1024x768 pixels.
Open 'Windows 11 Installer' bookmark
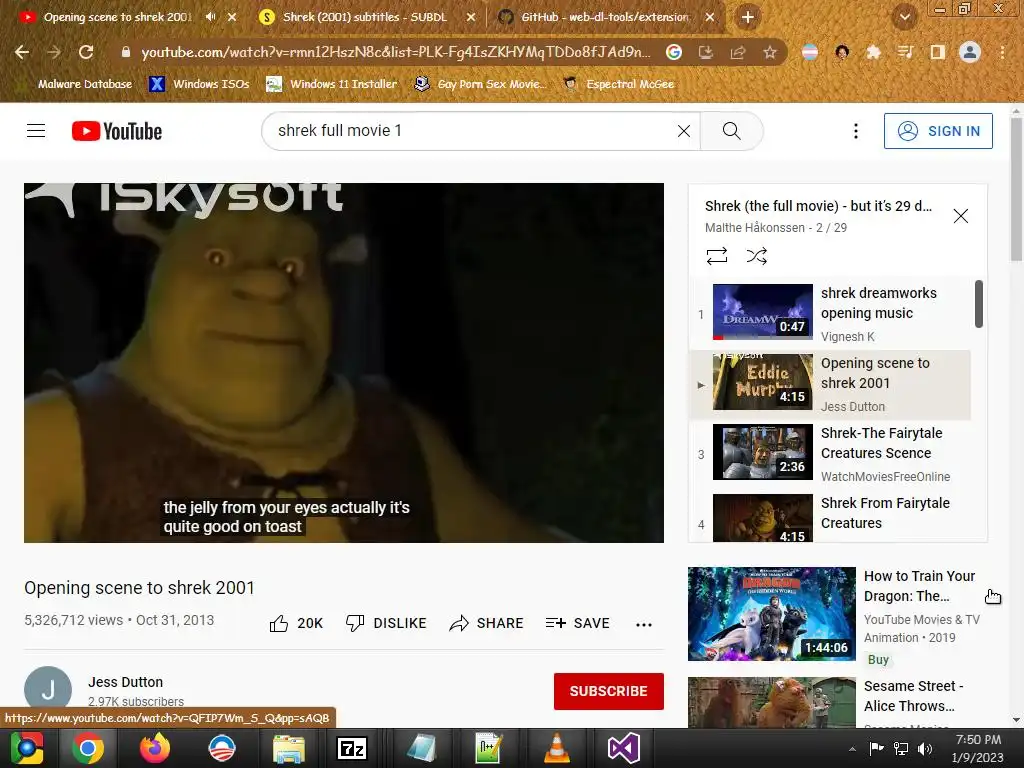332,84
